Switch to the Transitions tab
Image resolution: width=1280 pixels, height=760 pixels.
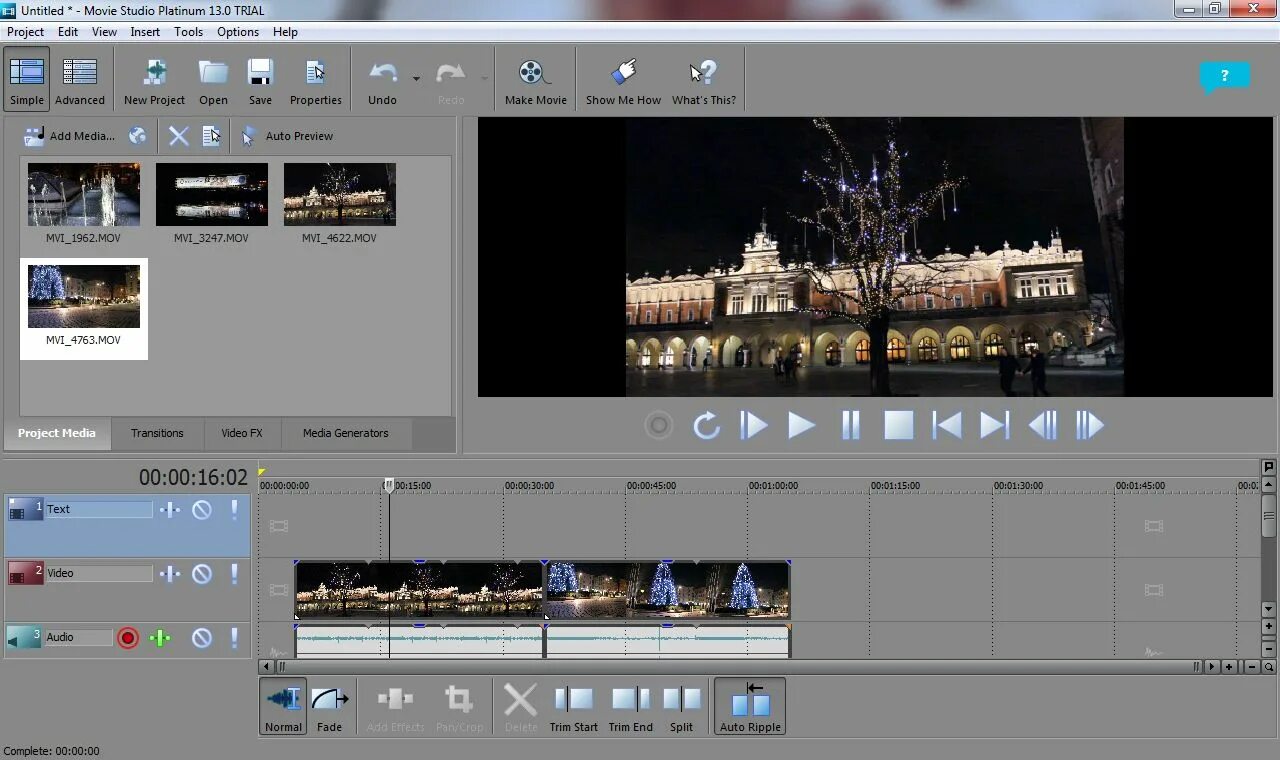tap(157, 433)
